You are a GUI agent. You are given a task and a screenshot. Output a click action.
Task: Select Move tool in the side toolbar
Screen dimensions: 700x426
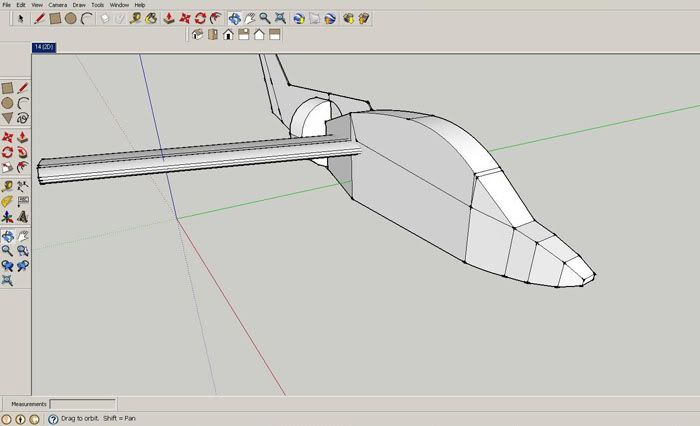(7, 137)
